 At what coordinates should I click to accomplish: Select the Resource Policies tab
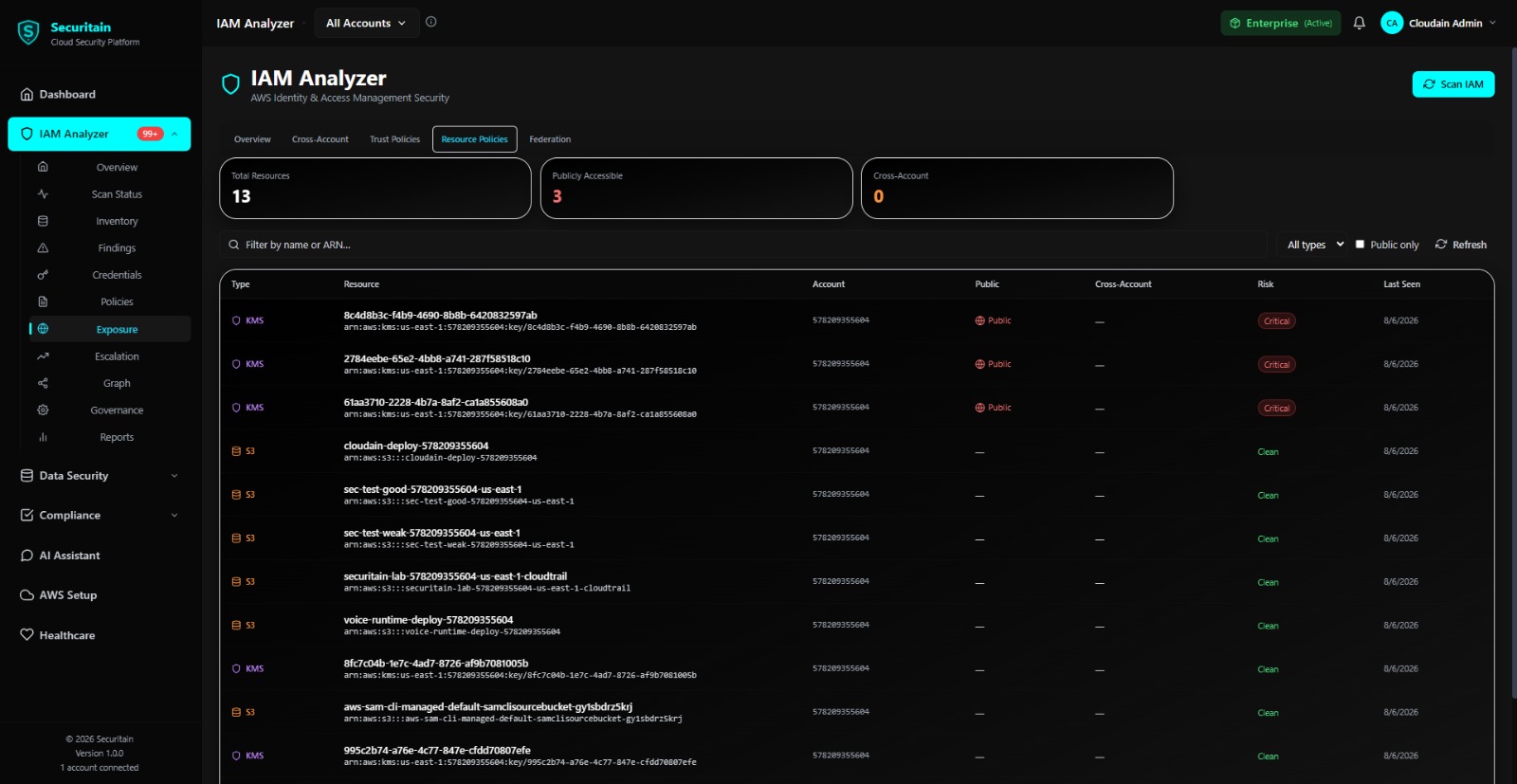(x=474, y=139)
